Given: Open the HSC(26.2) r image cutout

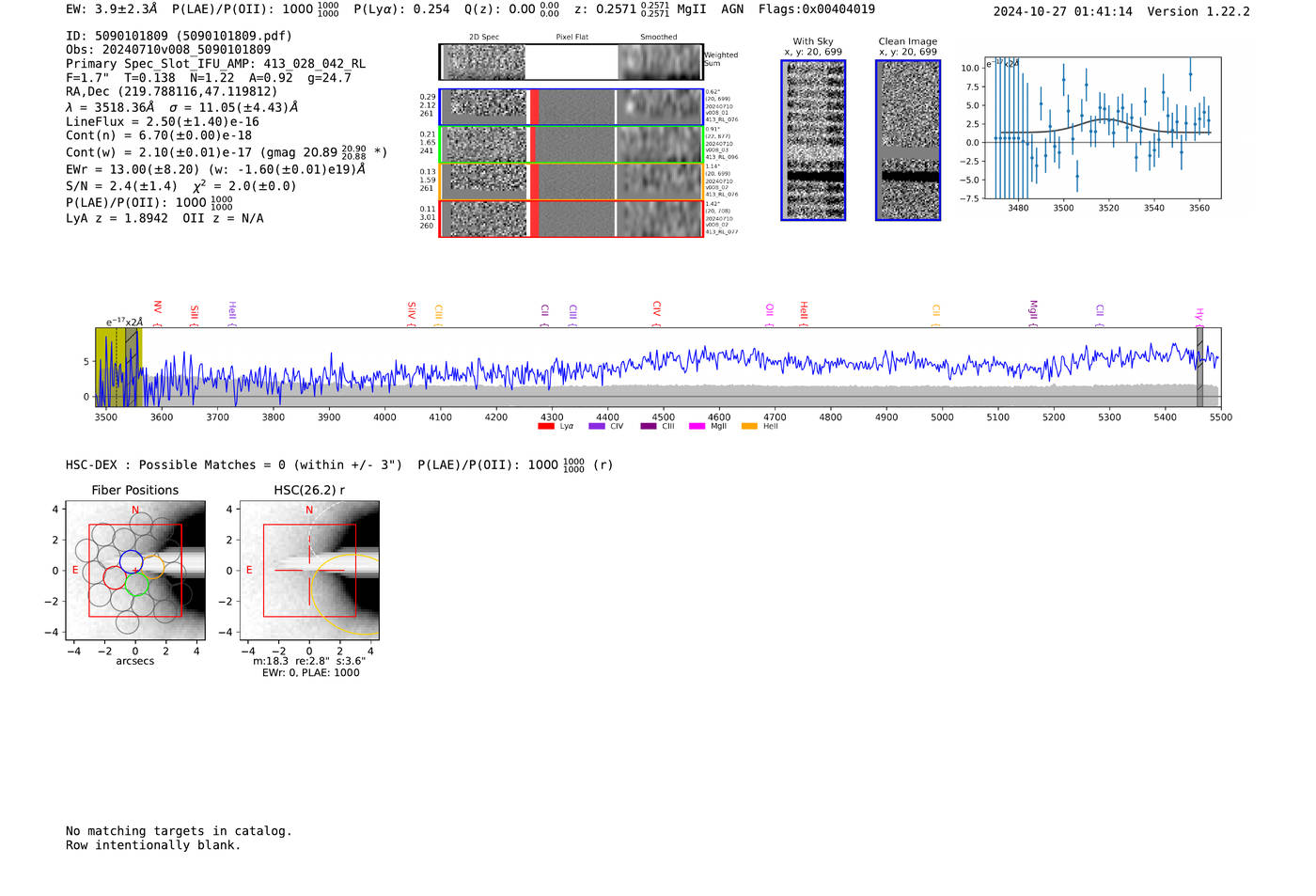Looking at the screenshot, I should 309,571.
